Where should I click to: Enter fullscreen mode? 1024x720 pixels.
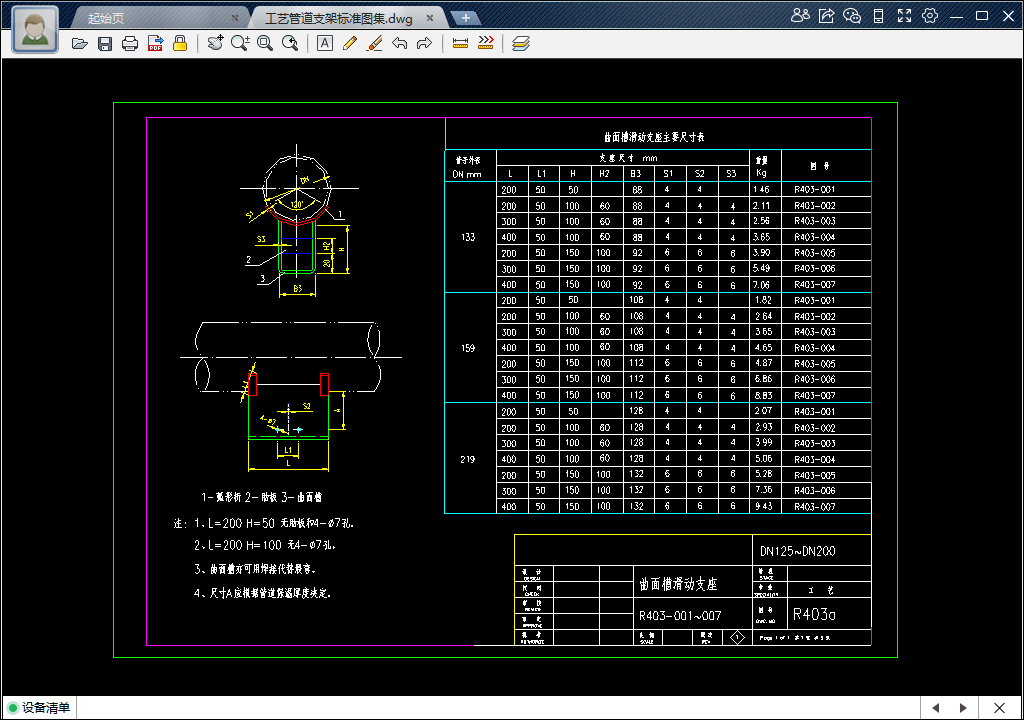pos(904,16)
